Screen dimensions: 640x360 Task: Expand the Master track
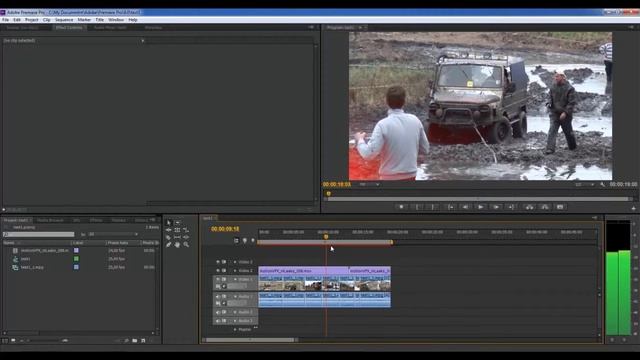(x=235, y=329)
